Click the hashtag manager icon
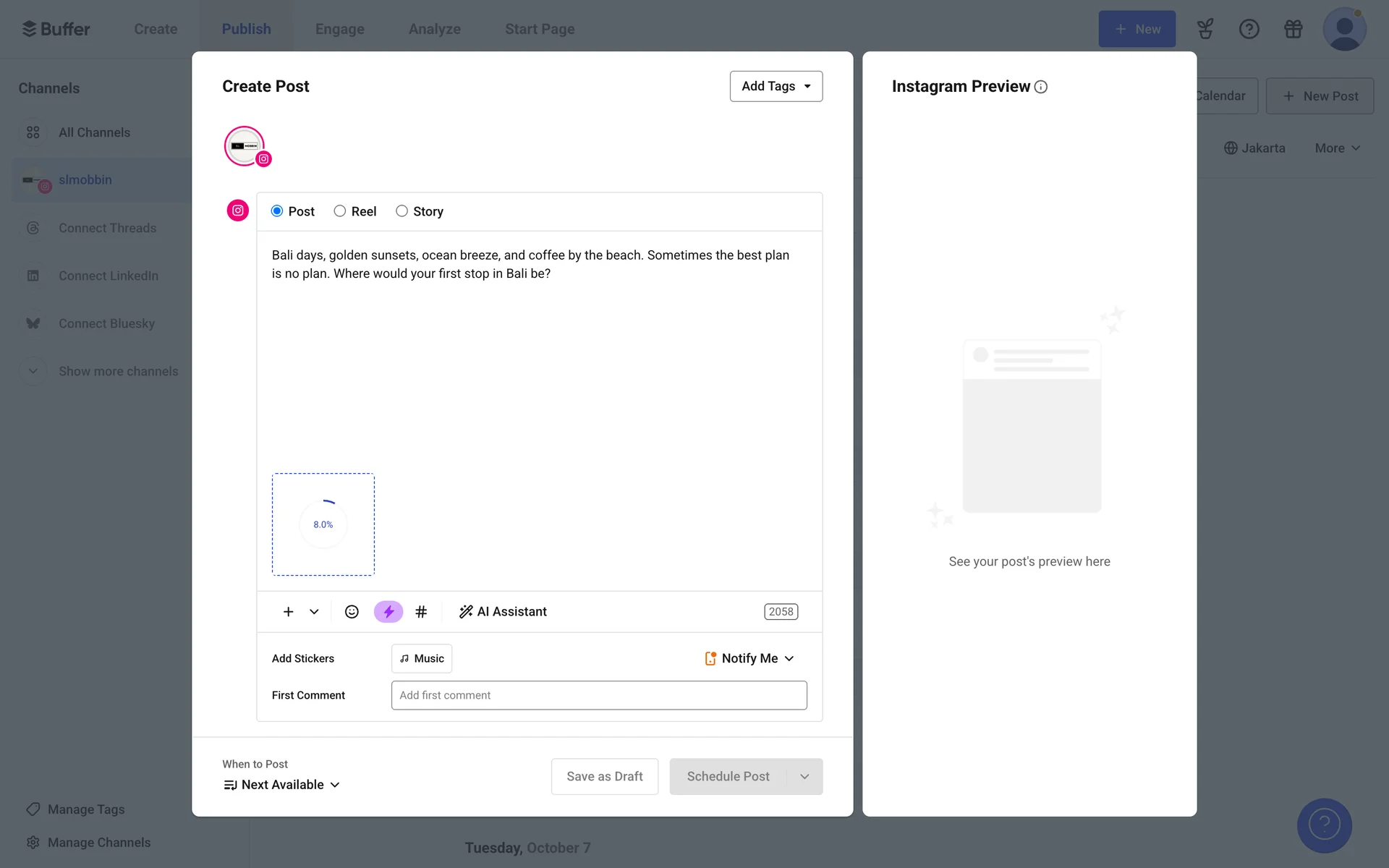 (421, 612)
